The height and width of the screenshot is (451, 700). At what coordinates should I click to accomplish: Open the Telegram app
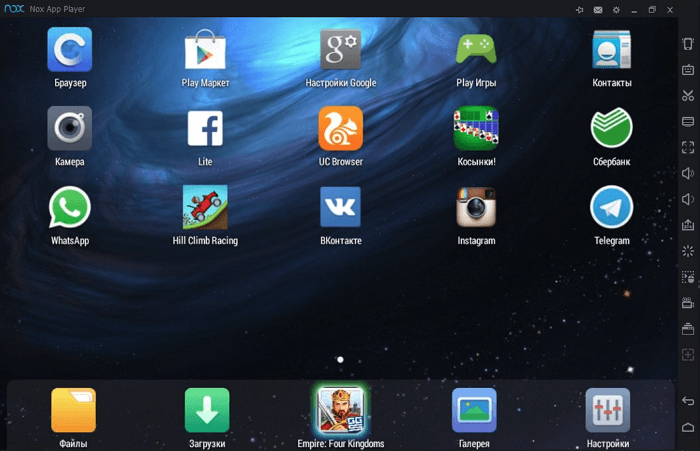pyautogui.click(x=611, y=208)
